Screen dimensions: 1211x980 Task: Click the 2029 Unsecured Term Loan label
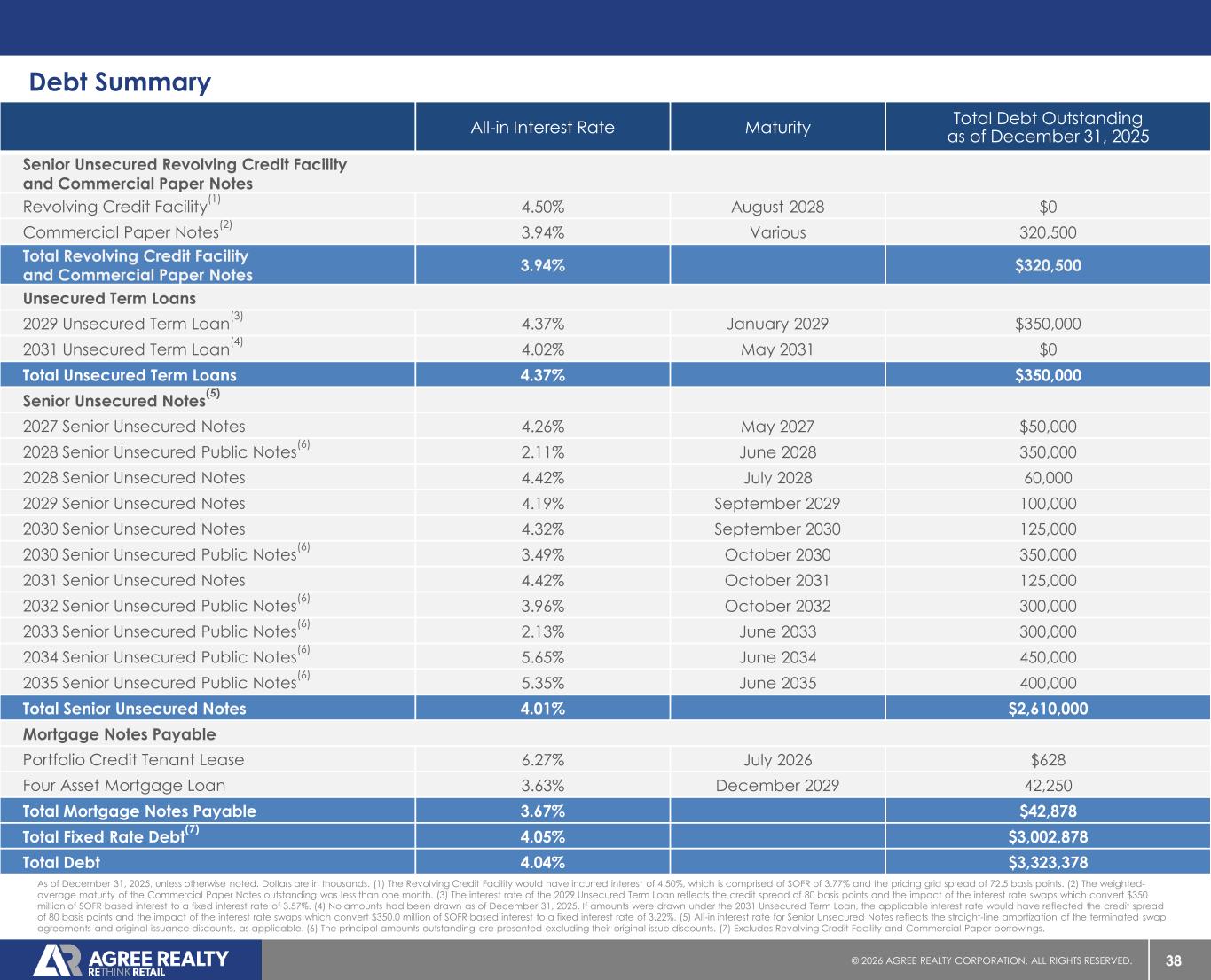coord(126,324)
